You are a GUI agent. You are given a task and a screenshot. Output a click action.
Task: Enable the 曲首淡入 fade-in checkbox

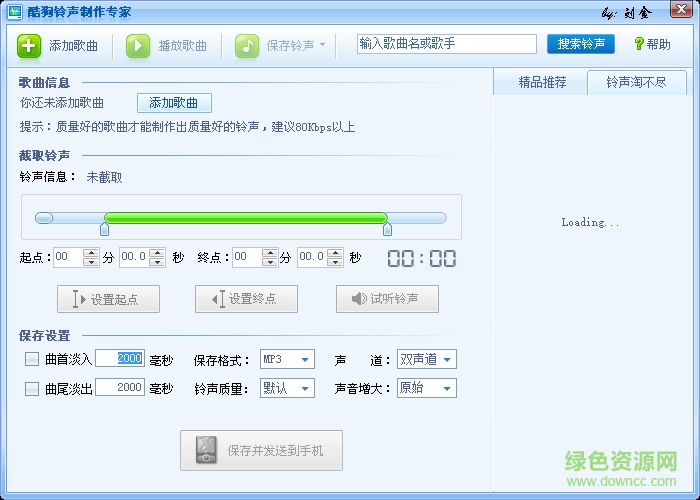point(32,359)
